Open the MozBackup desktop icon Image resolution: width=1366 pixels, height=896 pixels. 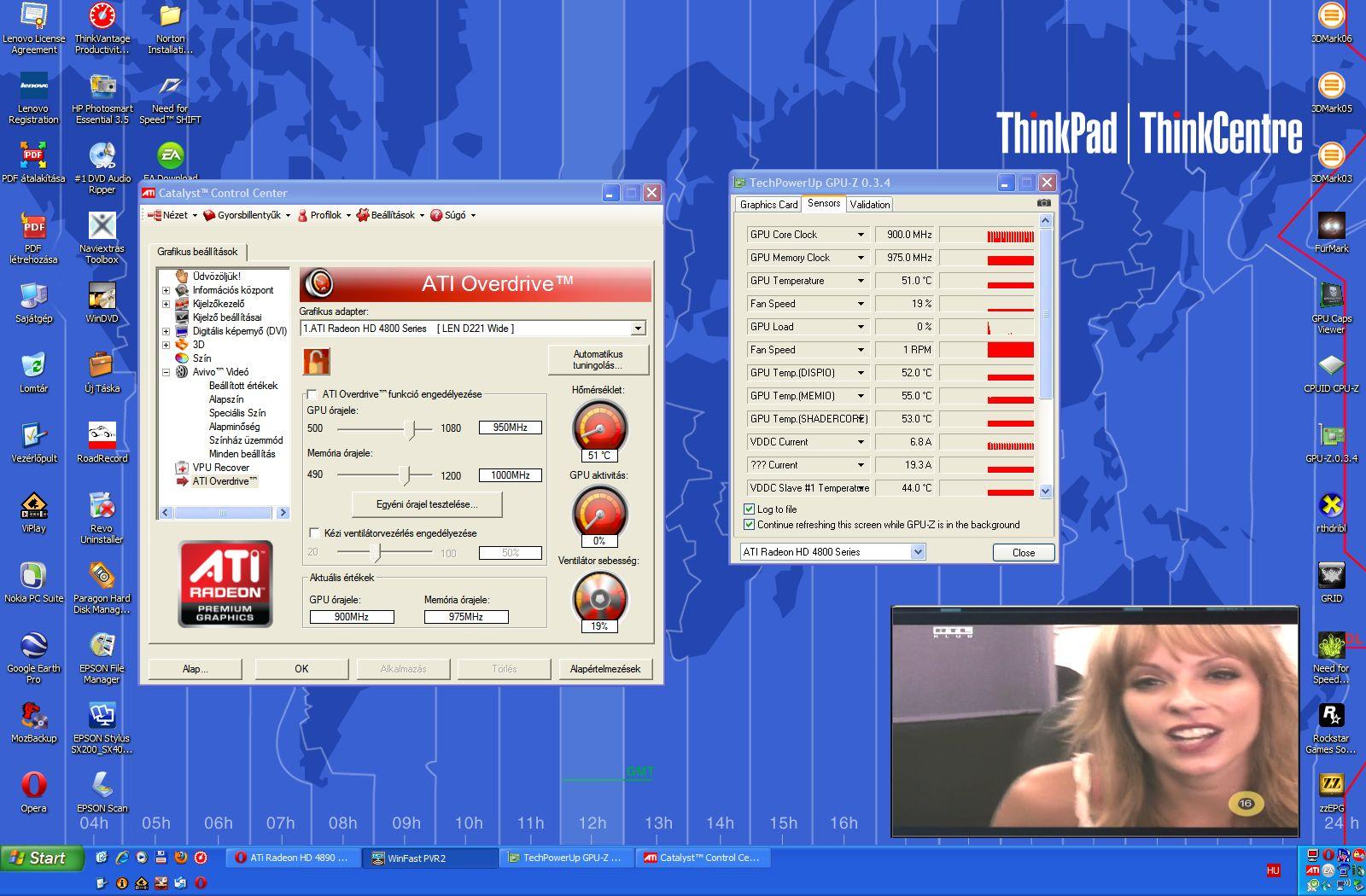click(x=34, y=723)
